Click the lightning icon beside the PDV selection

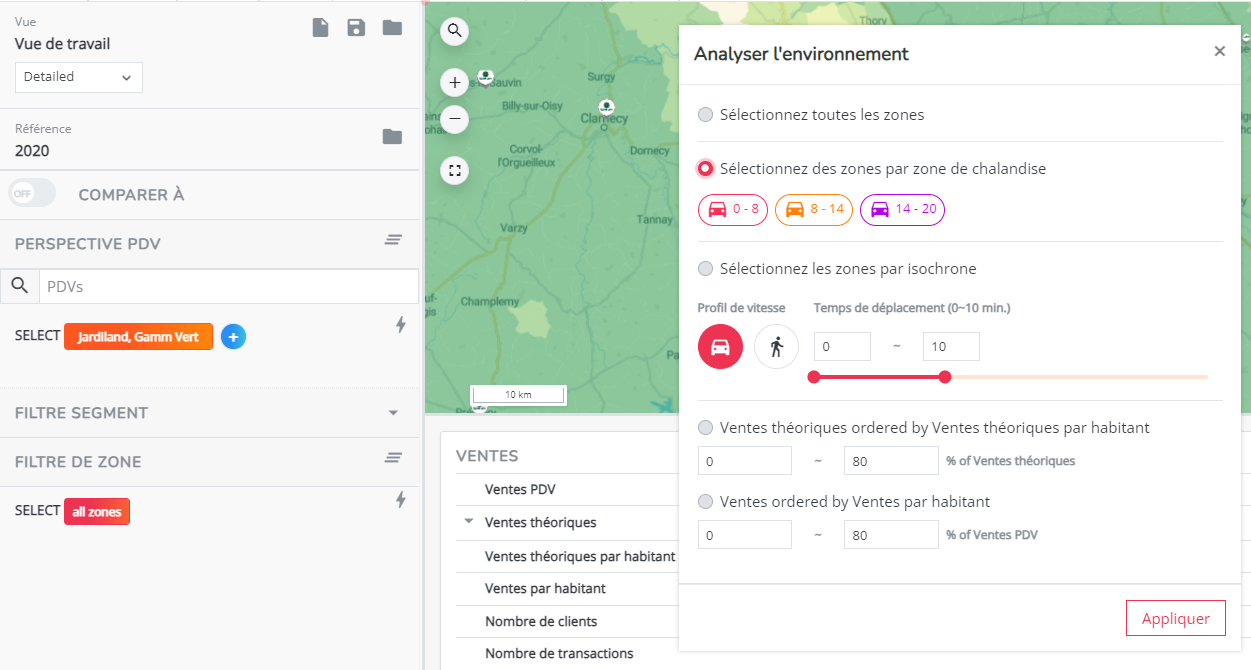(x=400, y=324)
